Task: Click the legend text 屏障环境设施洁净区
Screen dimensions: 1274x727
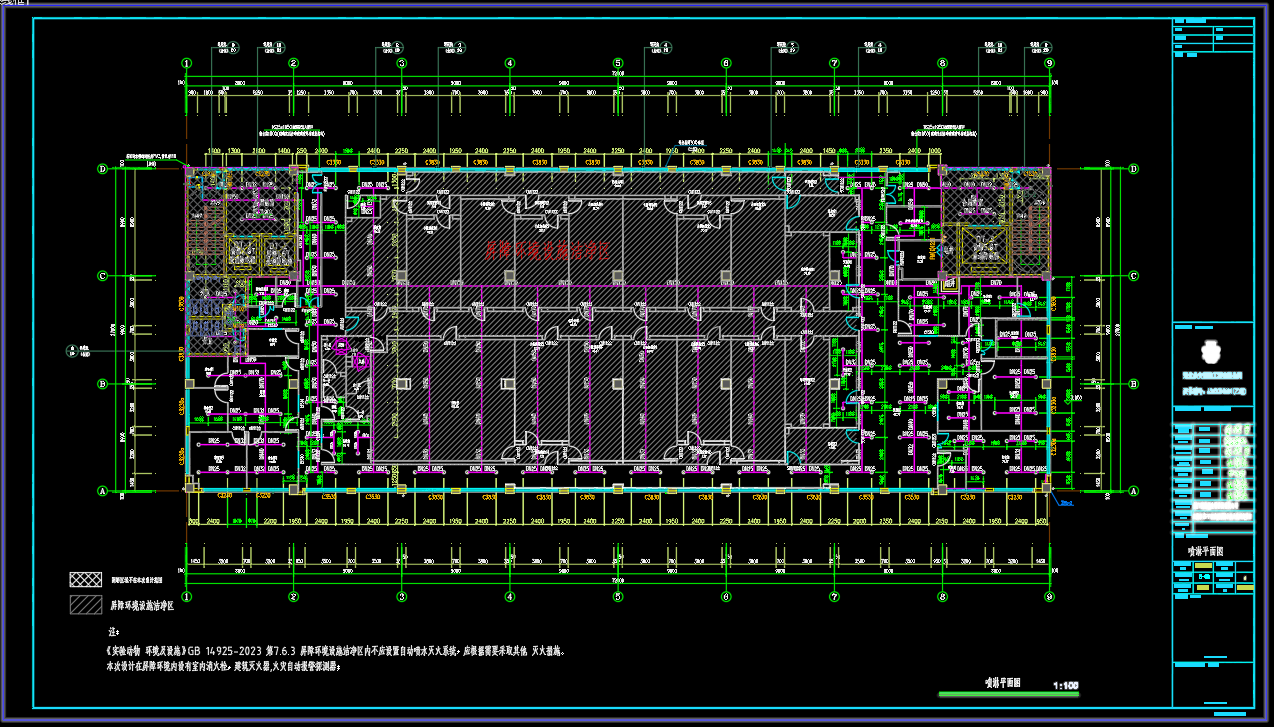Action: [141, 605]
